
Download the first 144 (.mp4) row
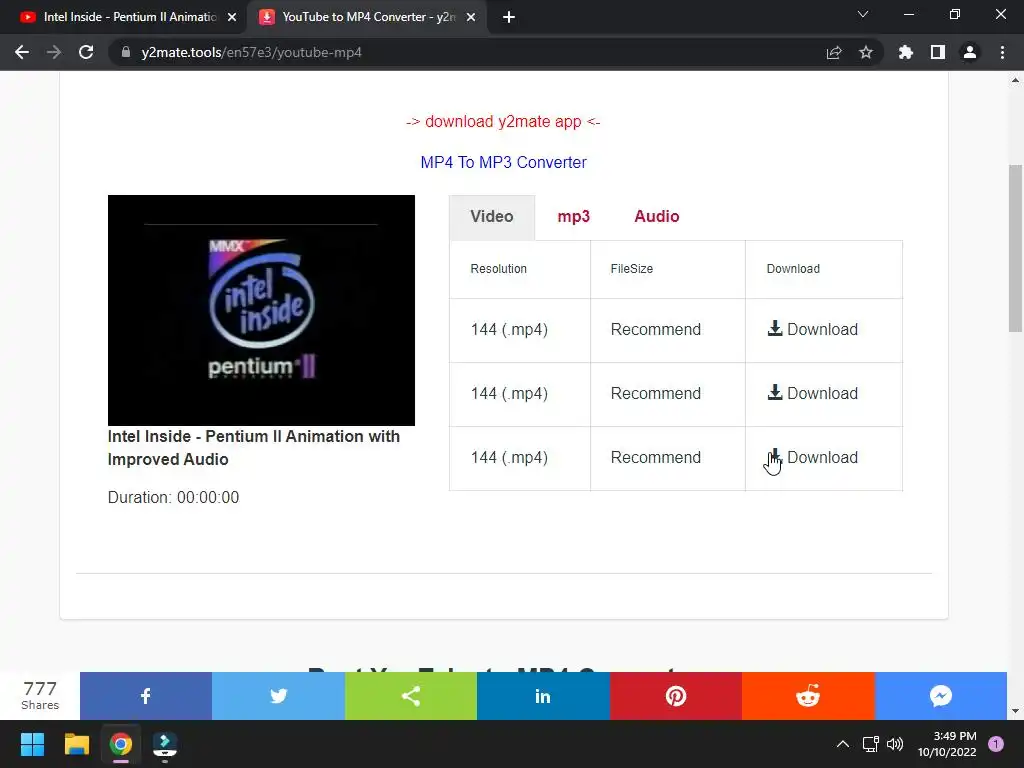[812, 329]
